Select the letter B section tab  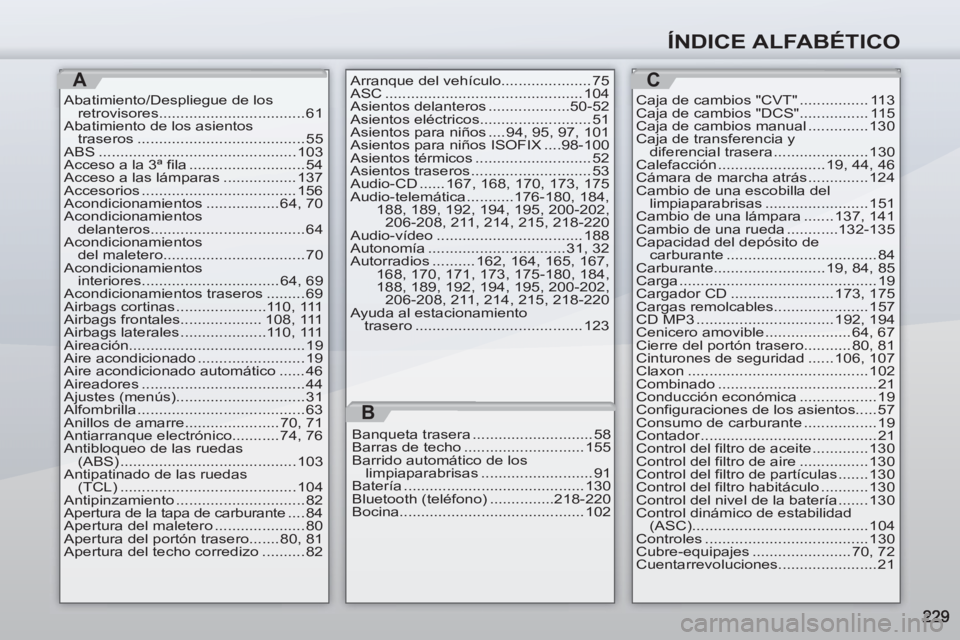367,412
